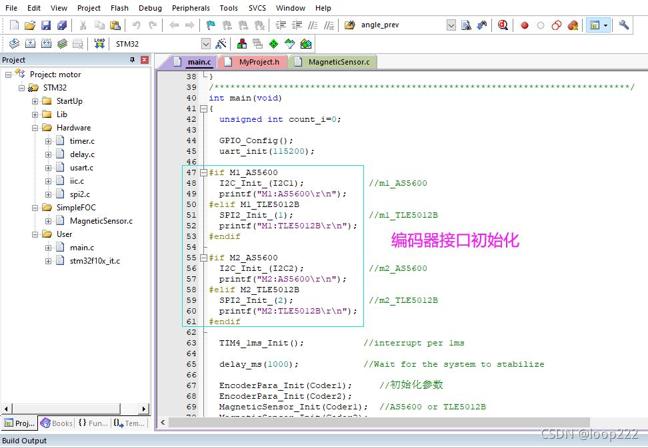Expand the StartUp folder
This screenshot has height=448, width=648.
[35, 101]
